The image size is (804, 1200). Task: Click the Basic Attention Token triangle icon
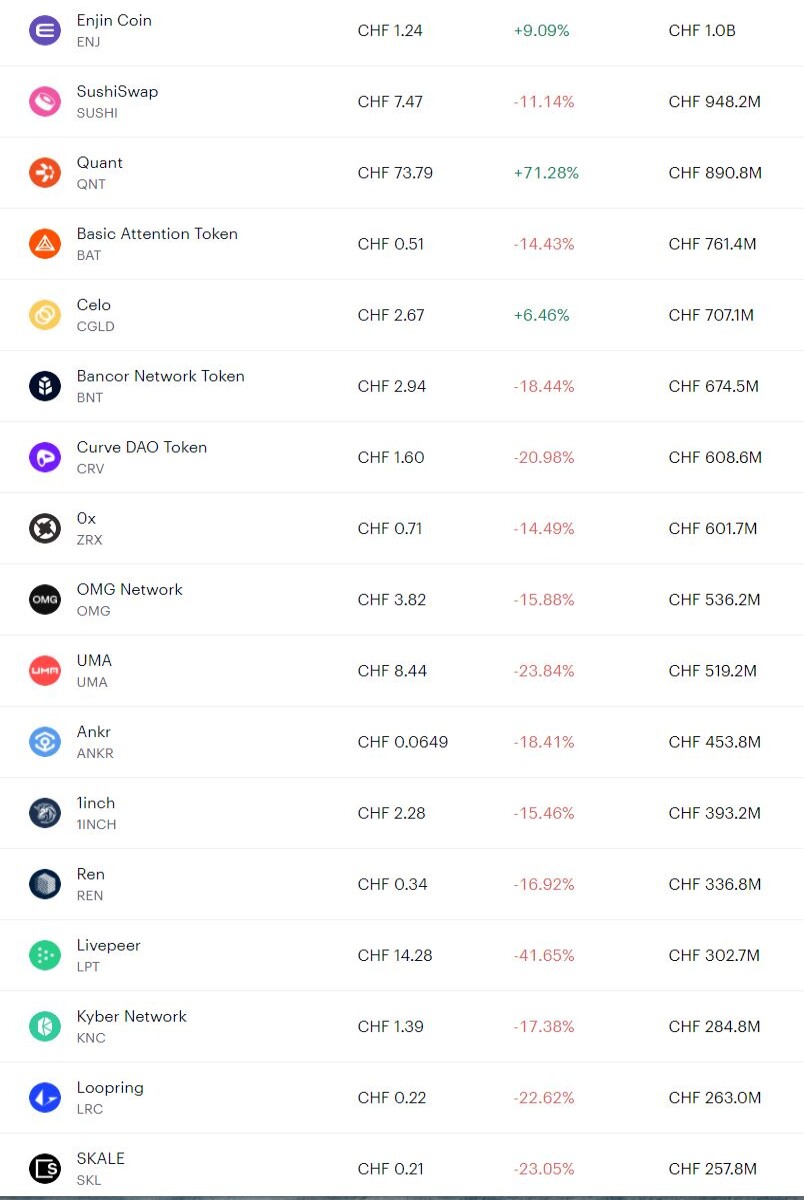click(45, 243)
